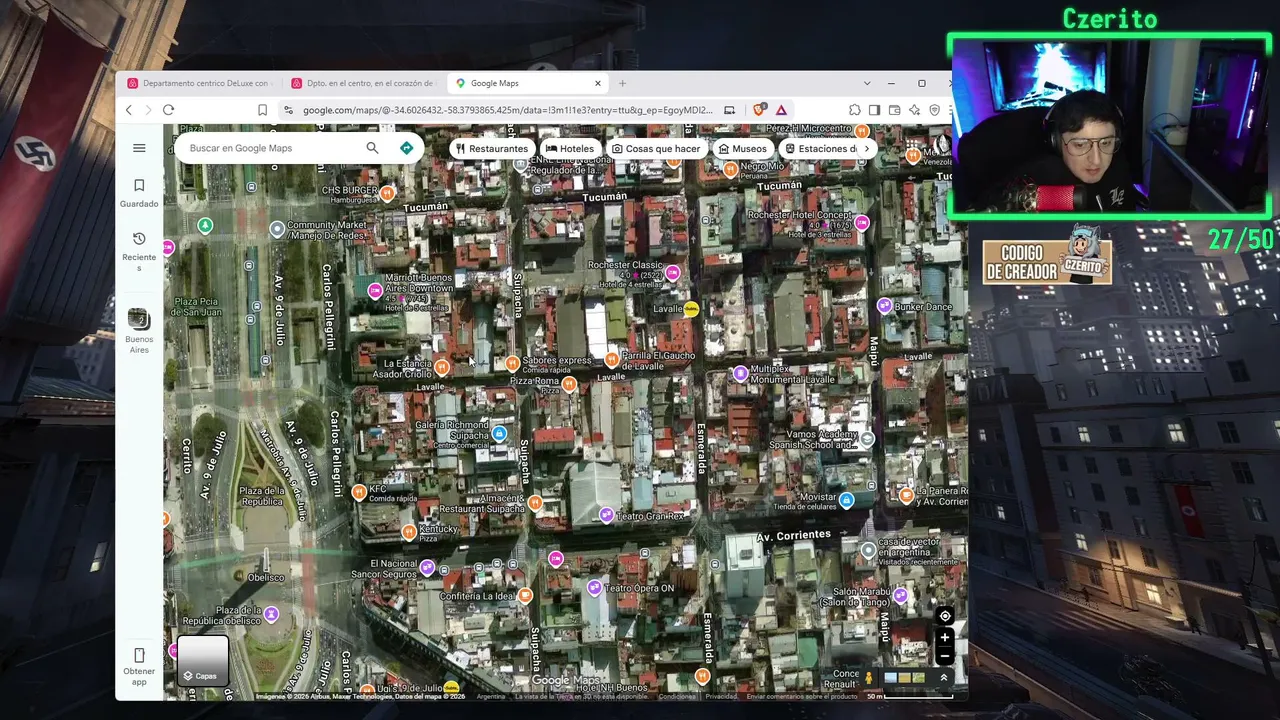Image resolution: width=1280 pixels, height=720 pixels.
Task: Open the Bunker Dance marker
Action: tap(884, 305)
